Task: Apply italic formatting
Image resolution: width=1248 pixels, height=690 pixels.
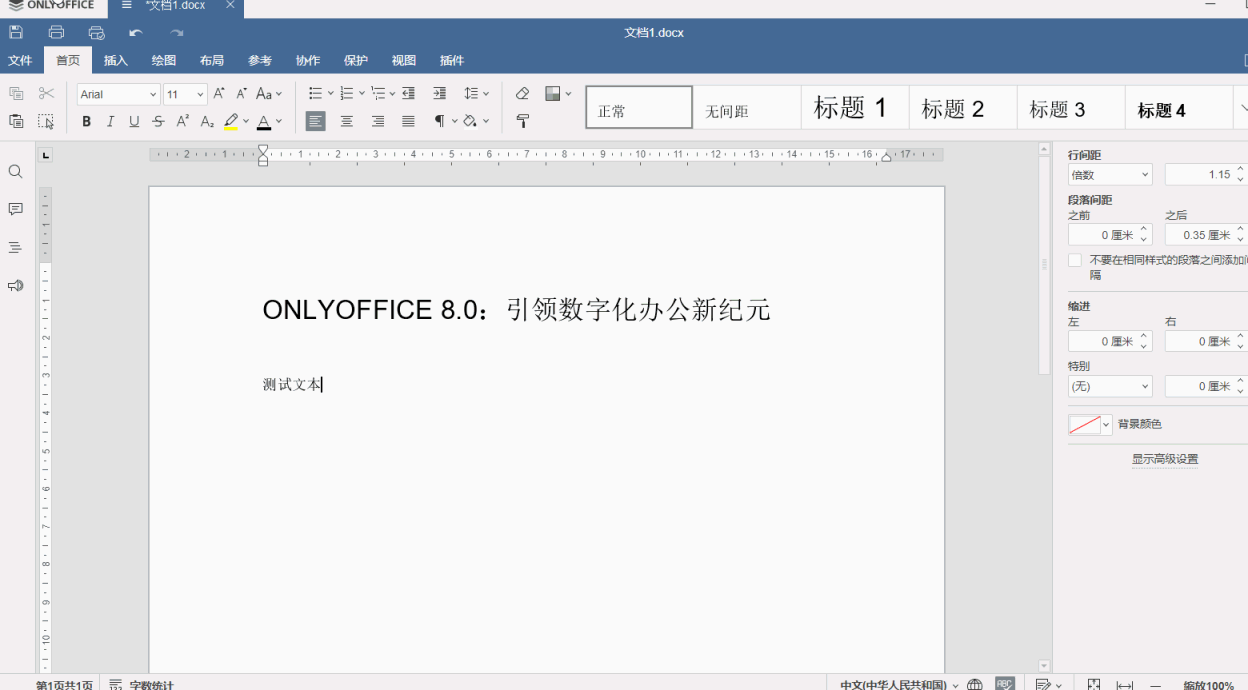Action: (110, 121)
